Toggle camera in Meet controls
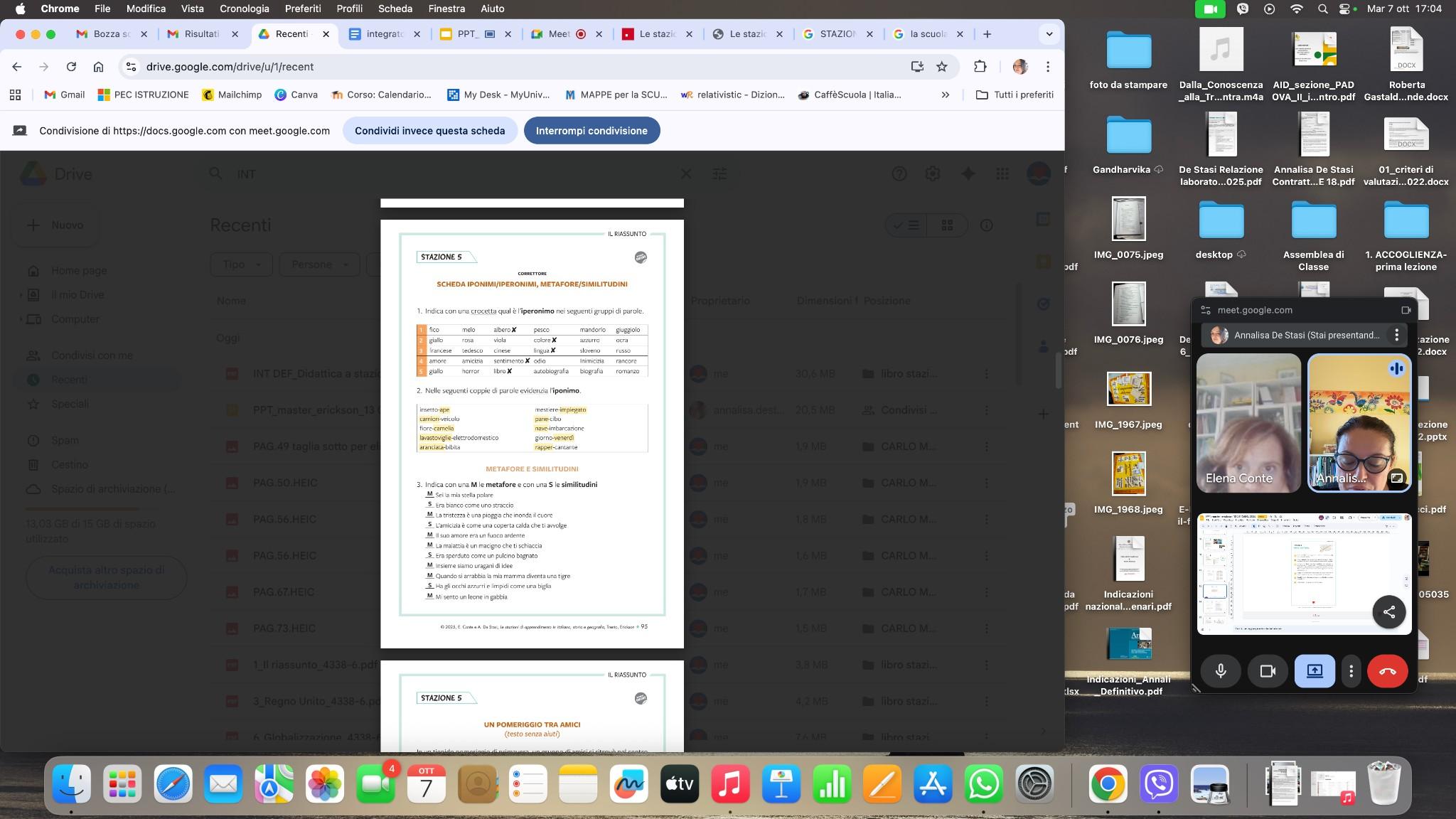This screenshot has height=819, width=1456. (1268, 671)
